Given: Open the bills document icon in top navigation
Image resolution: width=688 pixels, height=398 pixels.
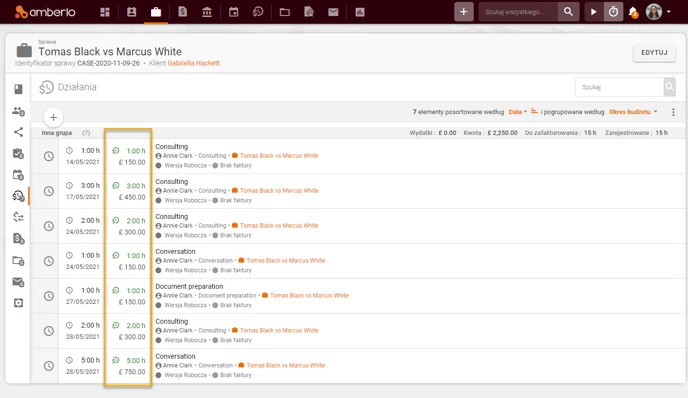Looking at the screenshot, I should [x=183, y=12].
